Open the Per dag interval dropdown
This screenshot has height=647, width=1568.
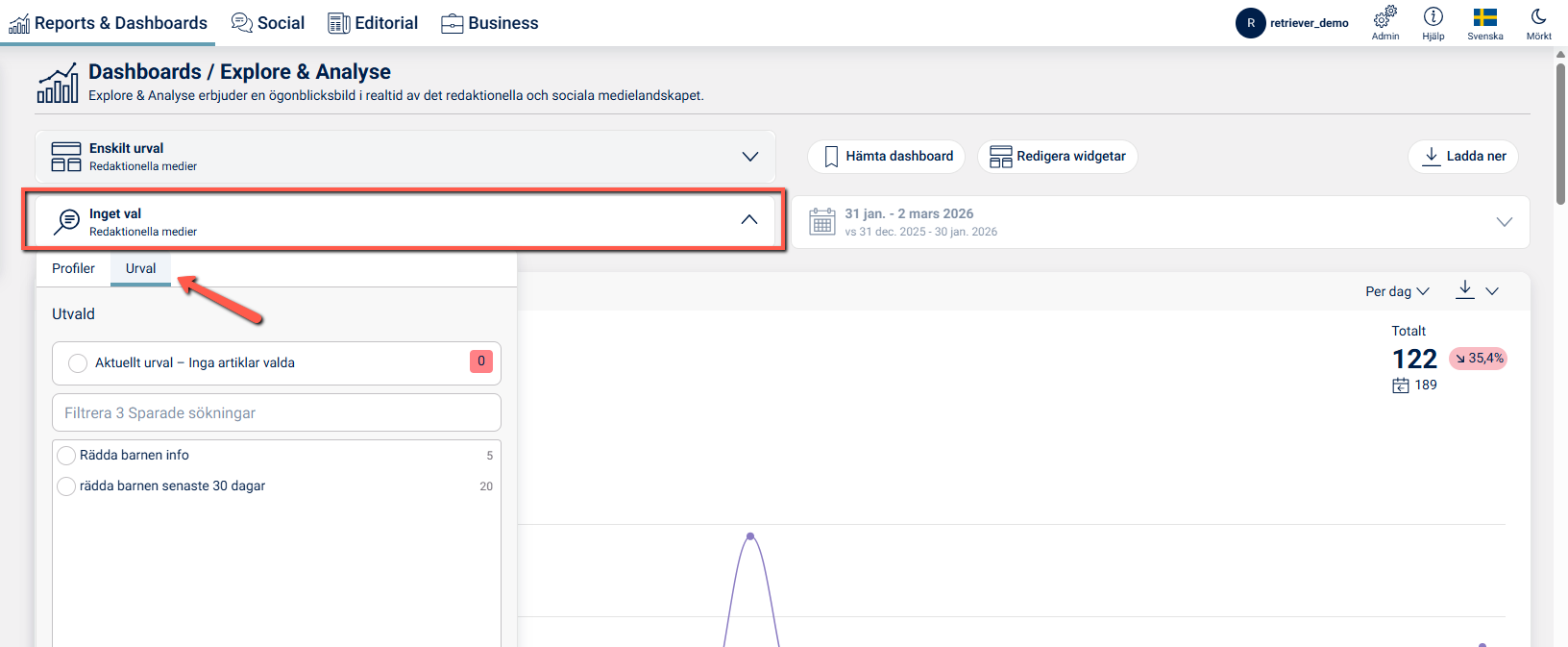[x=1397, y=291]
